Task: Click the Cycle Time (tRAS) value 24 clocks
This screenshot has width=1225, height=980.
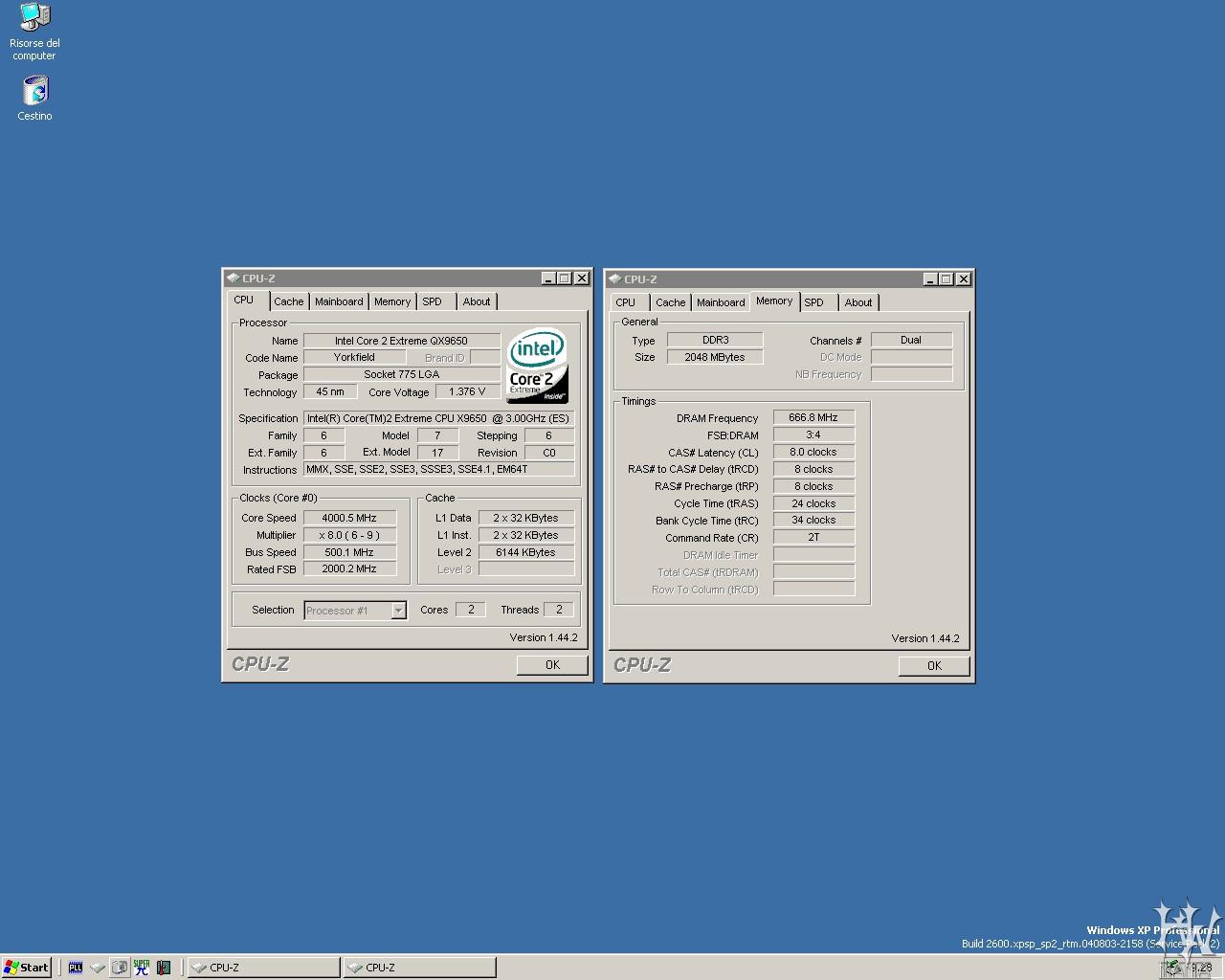Action: pyautogui.click(x=813, y=503)
